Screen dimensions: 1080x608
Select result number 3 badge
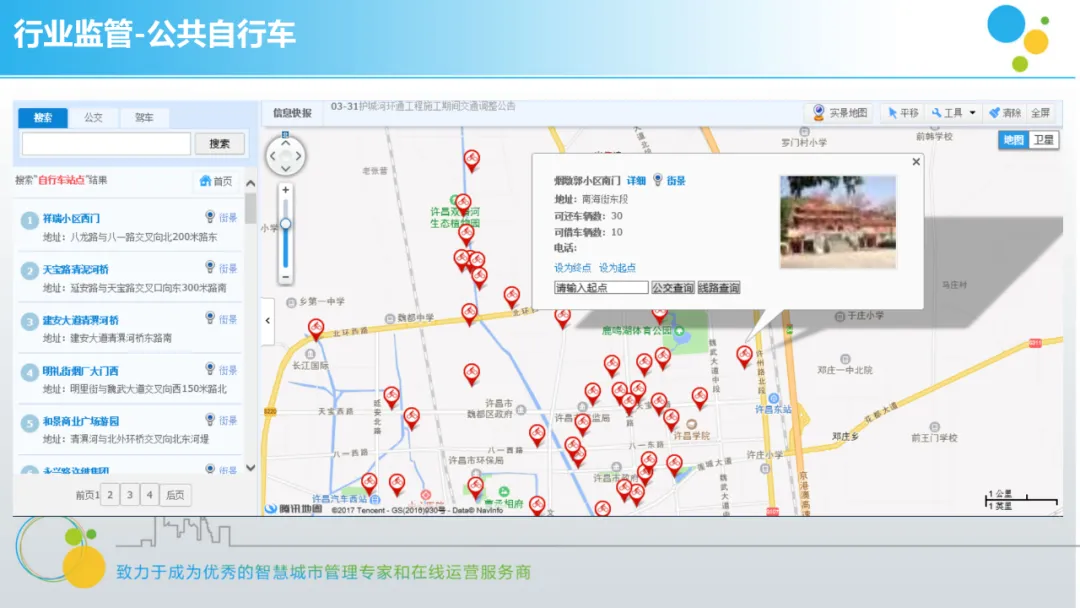coord(29,322)
